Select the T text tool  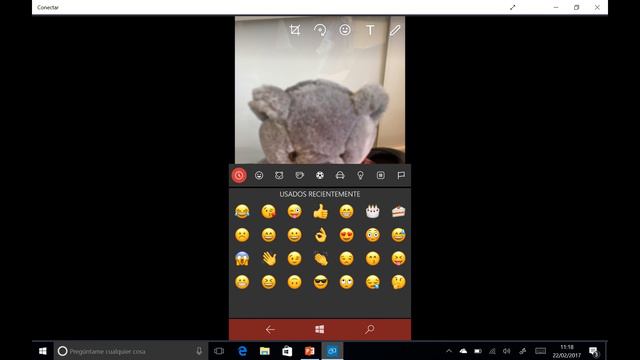[x=370, y=30]
